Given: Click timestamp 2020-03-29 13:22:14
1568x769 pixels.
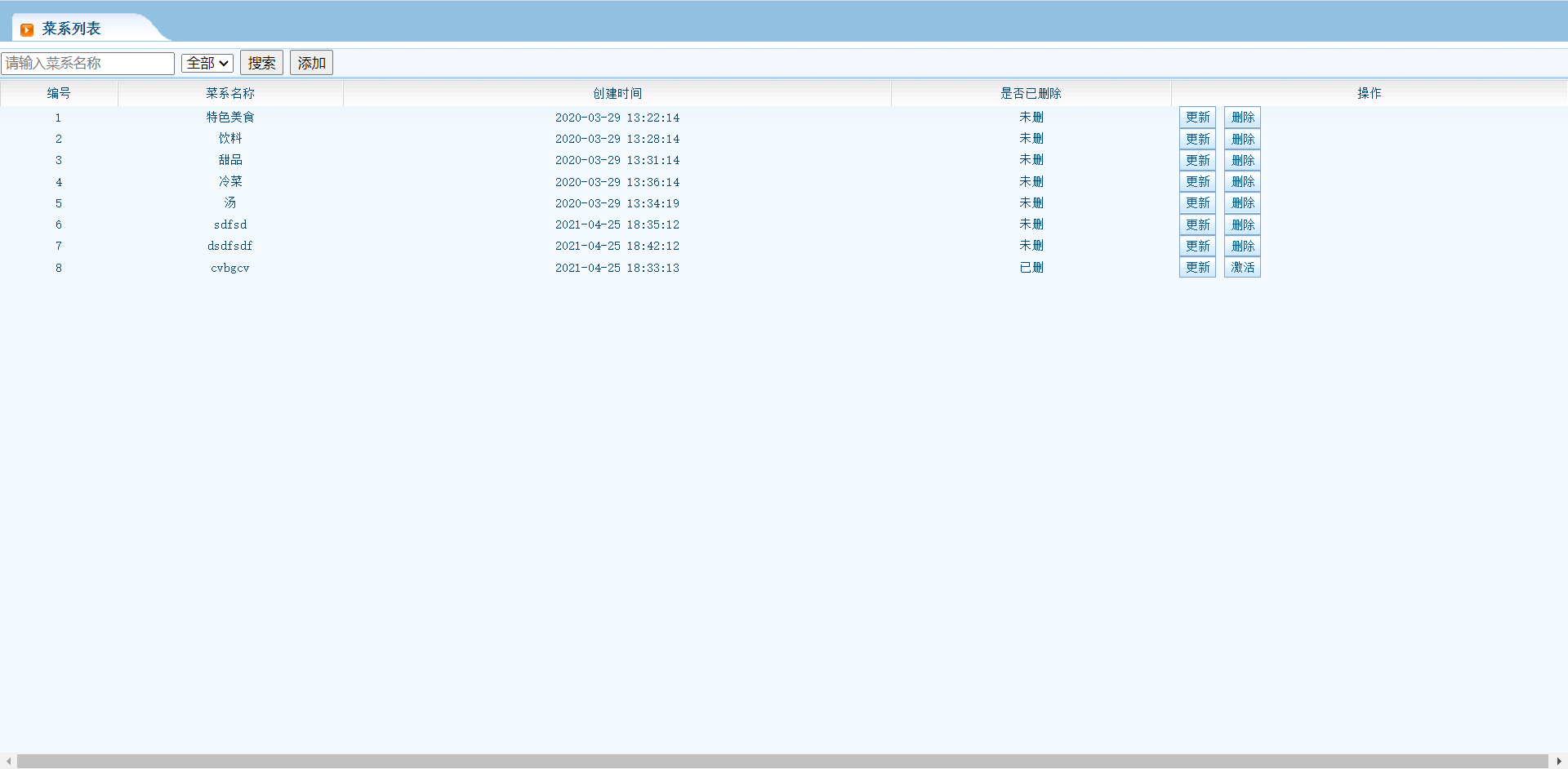Looking at the screenshot, I should click(x=617, y=118).
